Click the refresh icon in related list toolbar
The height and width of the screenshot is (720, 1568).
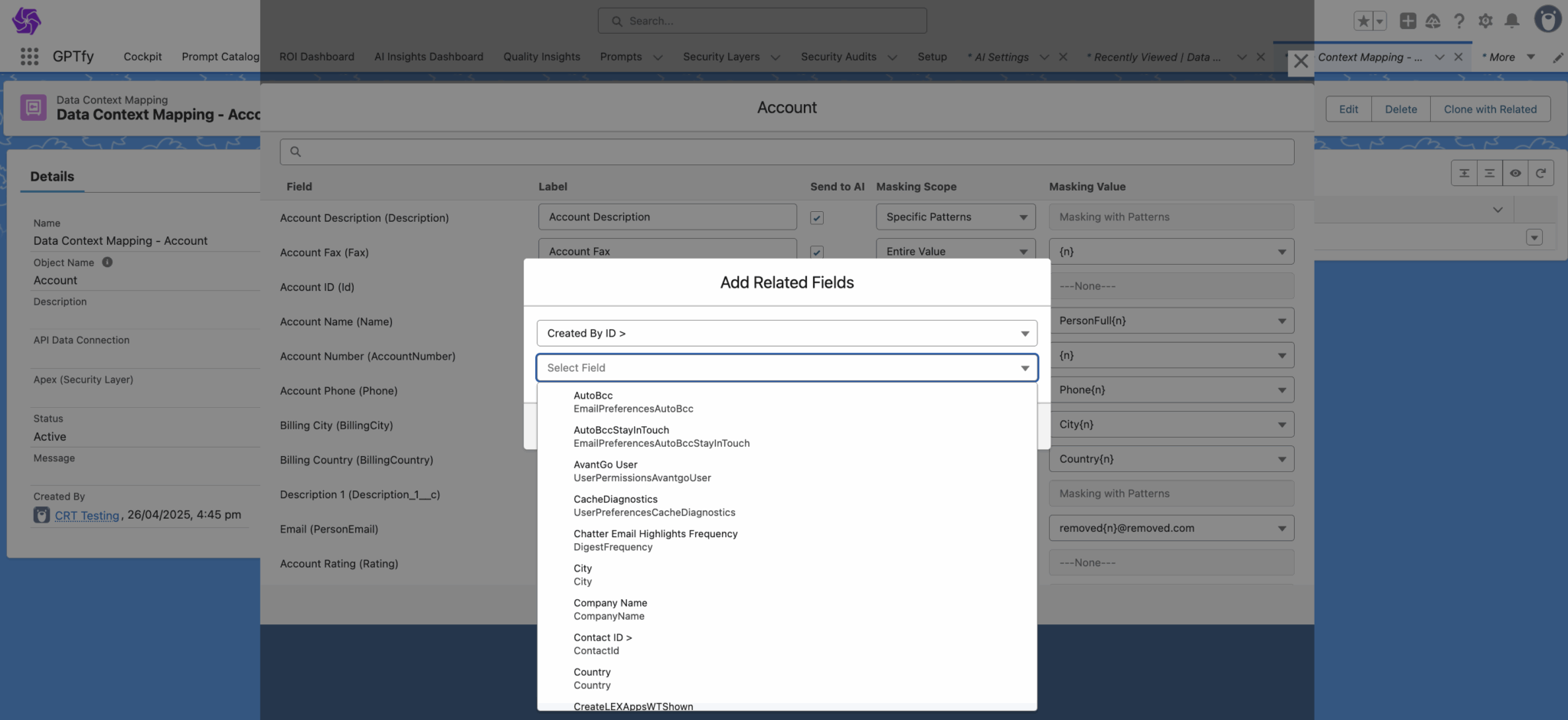click(x=1540, y=173)
